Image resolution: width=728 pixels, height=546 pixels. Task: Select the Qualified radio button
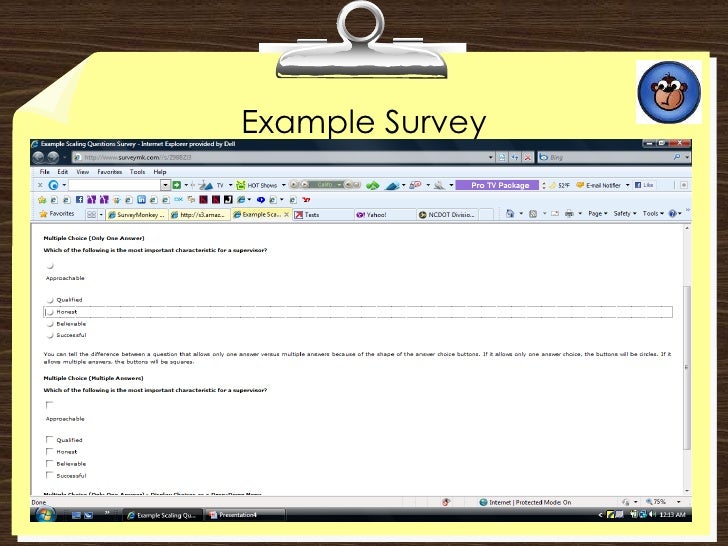50,300
